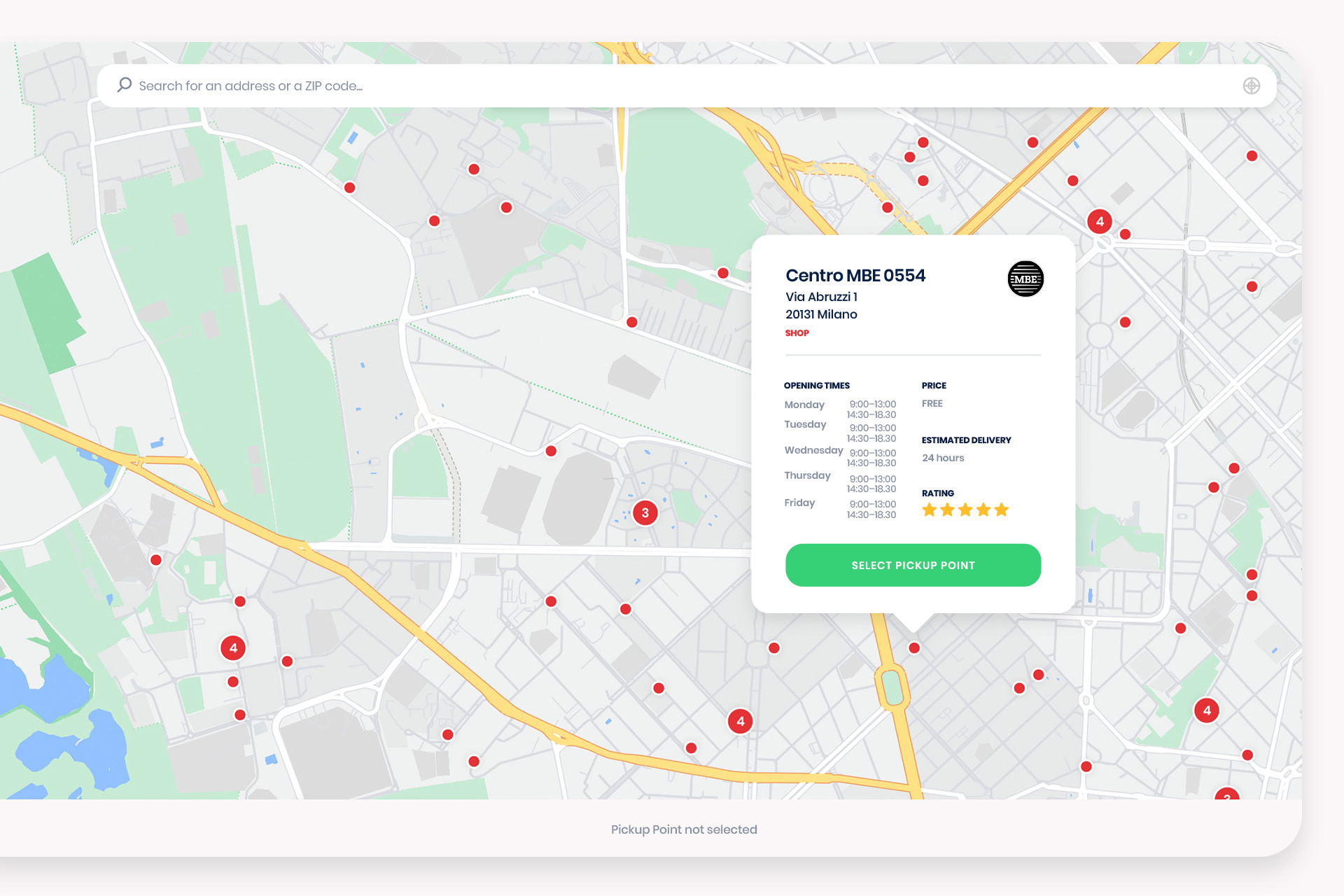Screen dimensions: 1344x896
Task: Click the last star in the rating
Action: (x=1002, y=510)
